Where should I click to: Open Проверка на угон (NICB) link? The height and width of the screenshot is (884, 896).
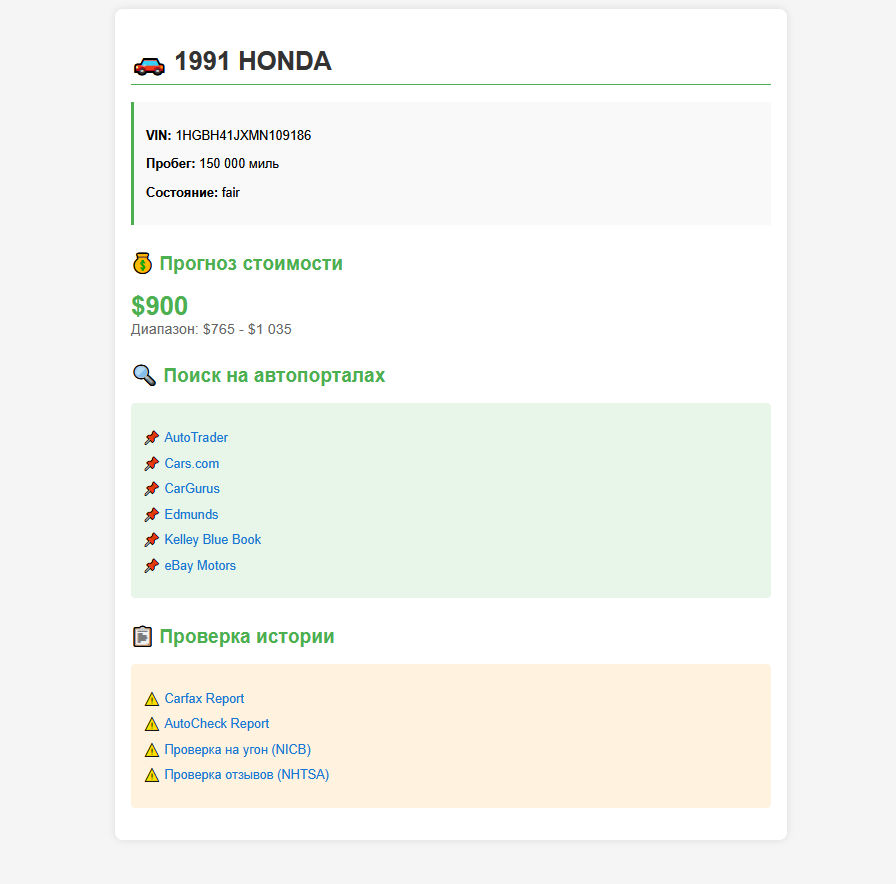238,749
